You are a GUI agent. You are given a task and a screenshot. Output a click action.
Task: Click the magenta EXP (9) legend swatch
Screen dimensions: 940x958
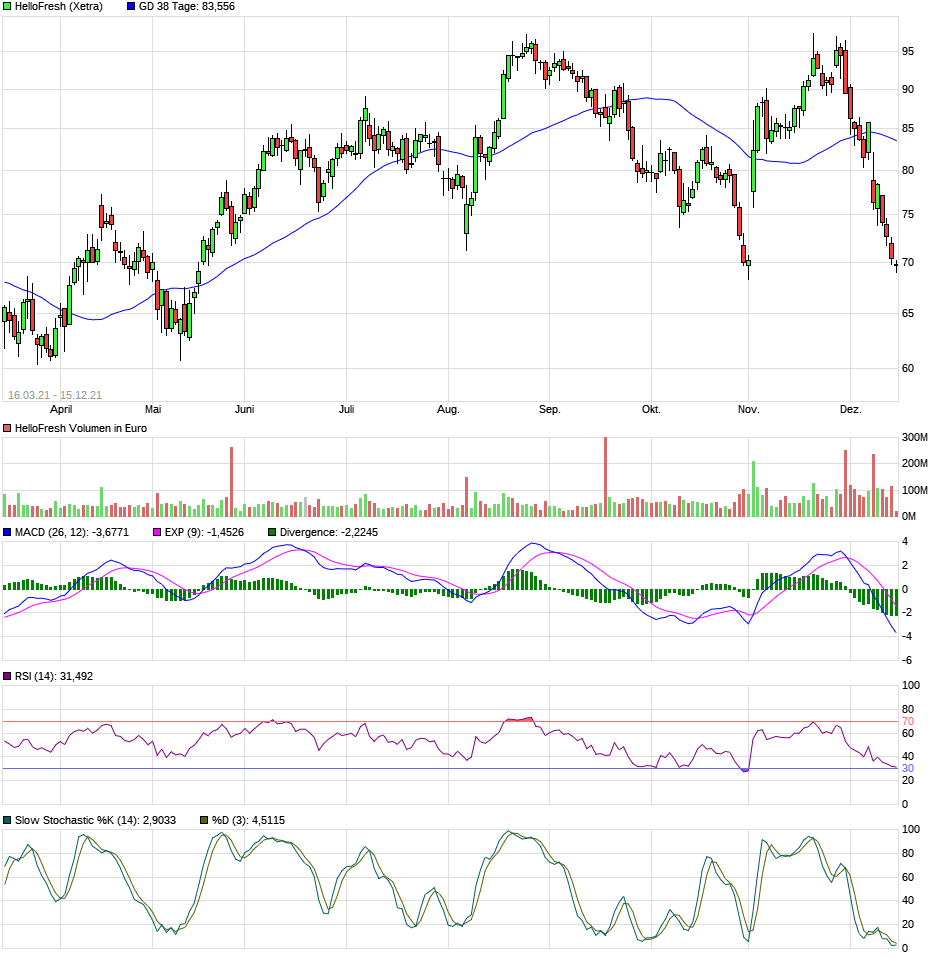tap(157, 532)
